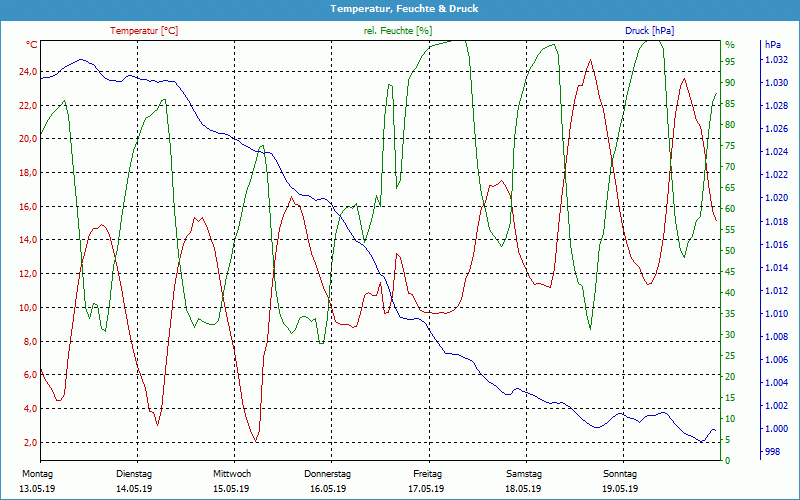Click the '%' unit atop humidity axis
Image resolution: width=800 pixels, height=500 pixels.
tap(730, 45)
